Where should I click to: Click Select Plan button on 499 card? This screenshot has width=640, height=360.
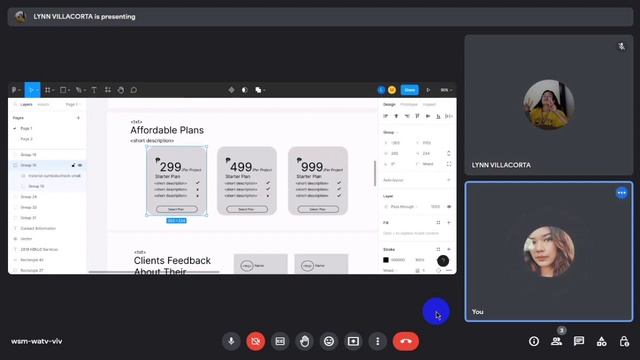[247, 209]
